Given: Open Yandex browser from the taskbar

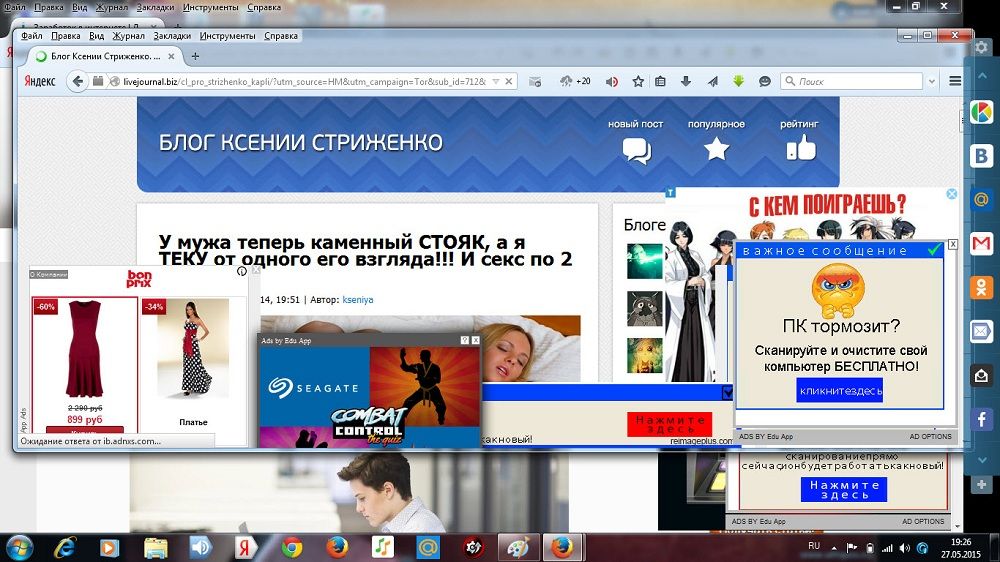Looking at the screenshot, I should point(246,547).
